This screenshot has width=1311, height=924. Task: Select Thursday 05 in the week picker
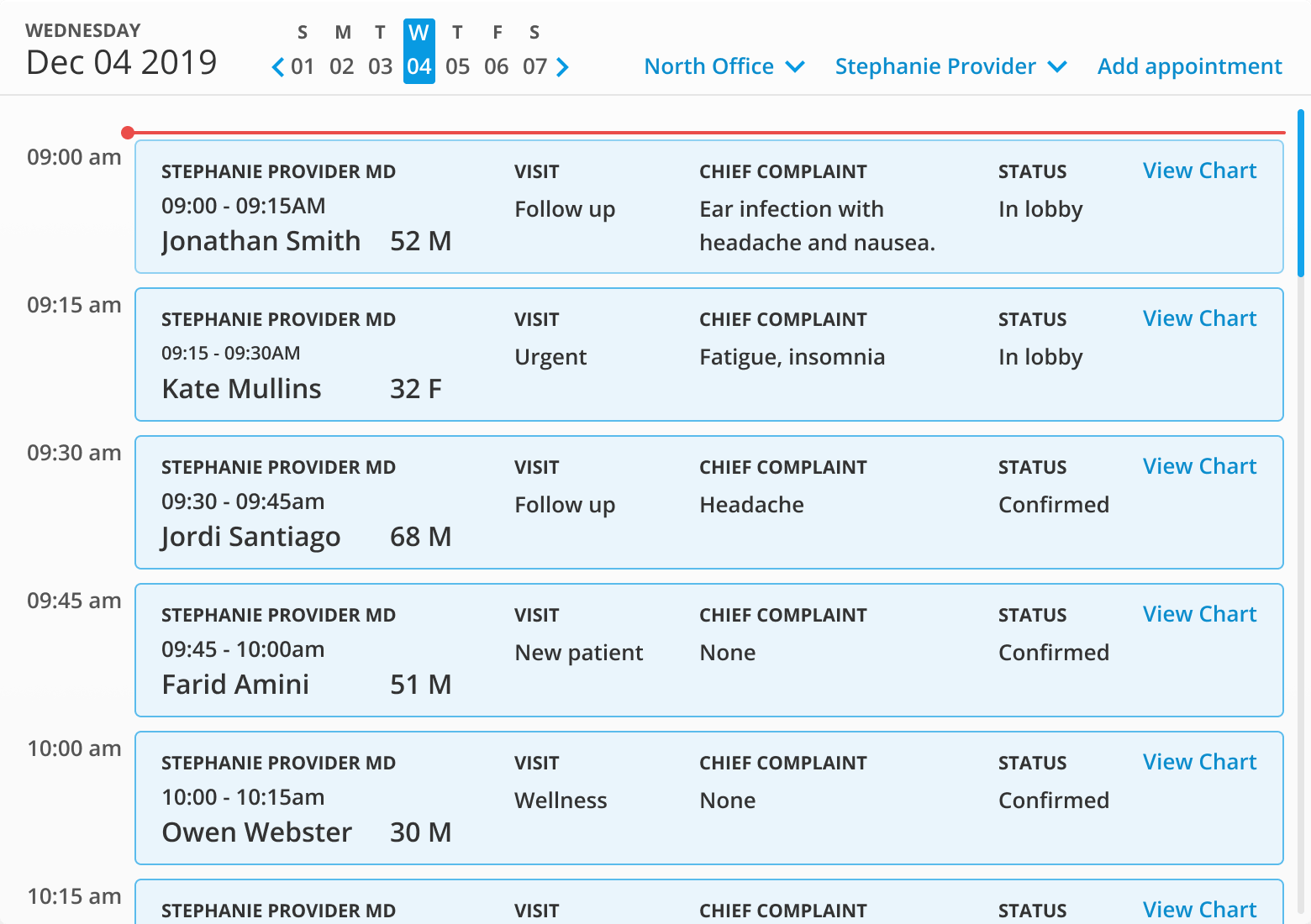point(458,51)
